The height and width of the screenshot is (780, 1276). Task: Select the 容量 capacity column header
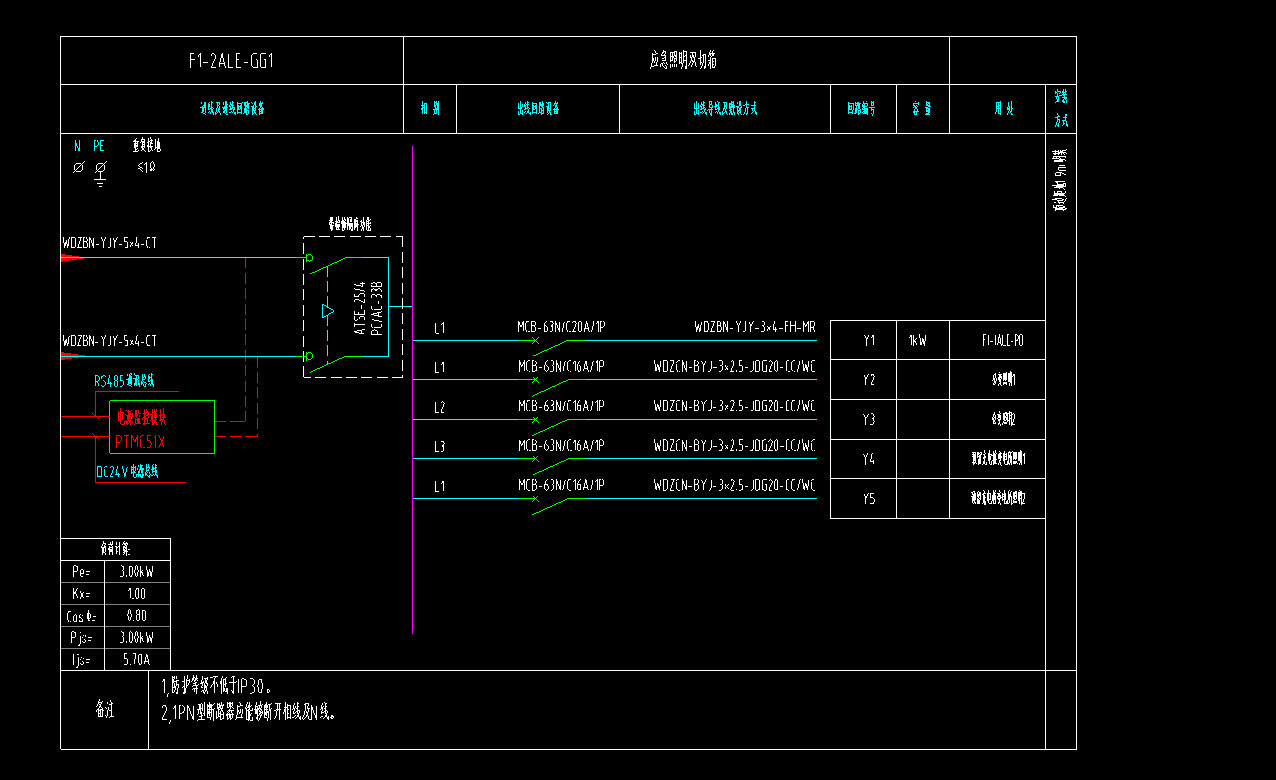pyautogui.click(x=922, y=109)
